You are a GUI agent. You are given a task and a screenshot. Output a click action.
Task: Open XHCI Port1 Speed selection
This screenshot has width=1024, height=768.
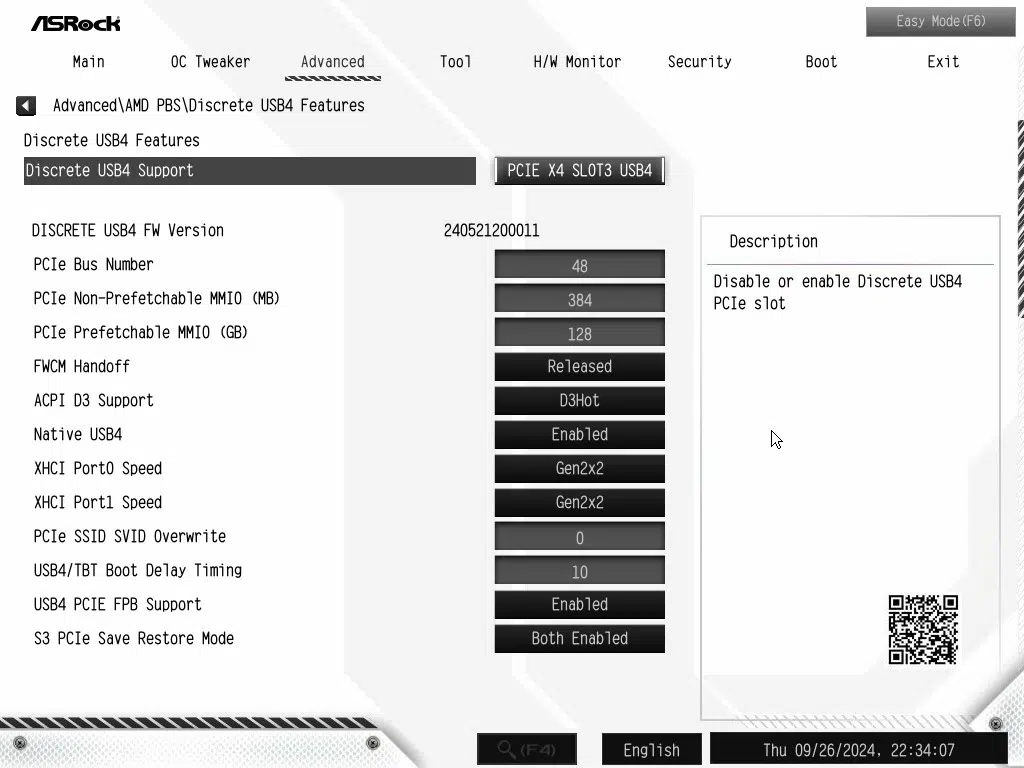(579, 503)
